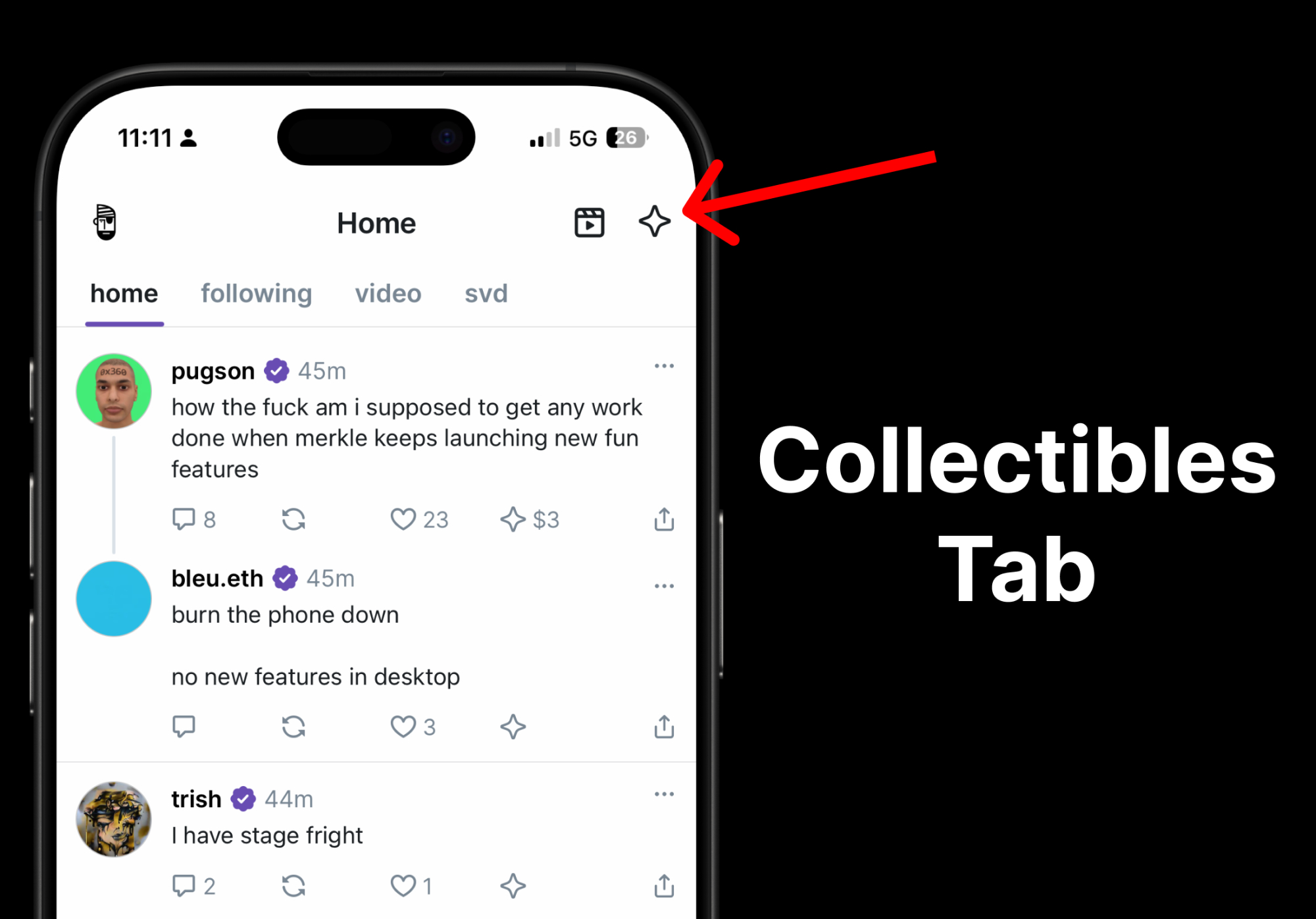The width and height of the screenshot is (1316, 919).
Task: Open trish's profile picture
Action: 114,819
